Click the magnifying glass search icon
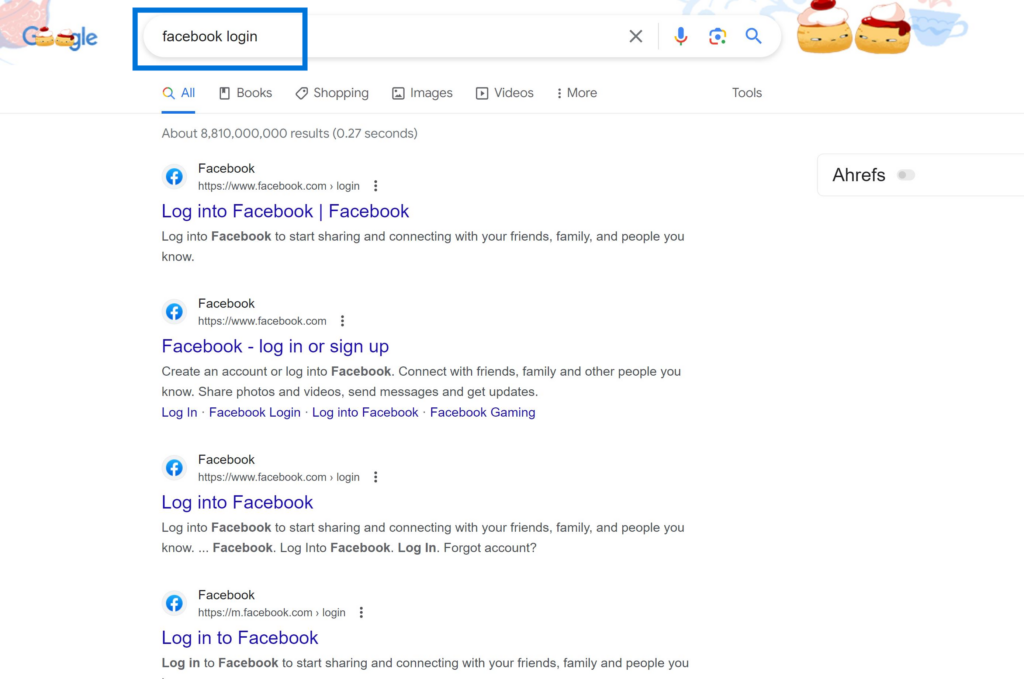 point(753,35)
